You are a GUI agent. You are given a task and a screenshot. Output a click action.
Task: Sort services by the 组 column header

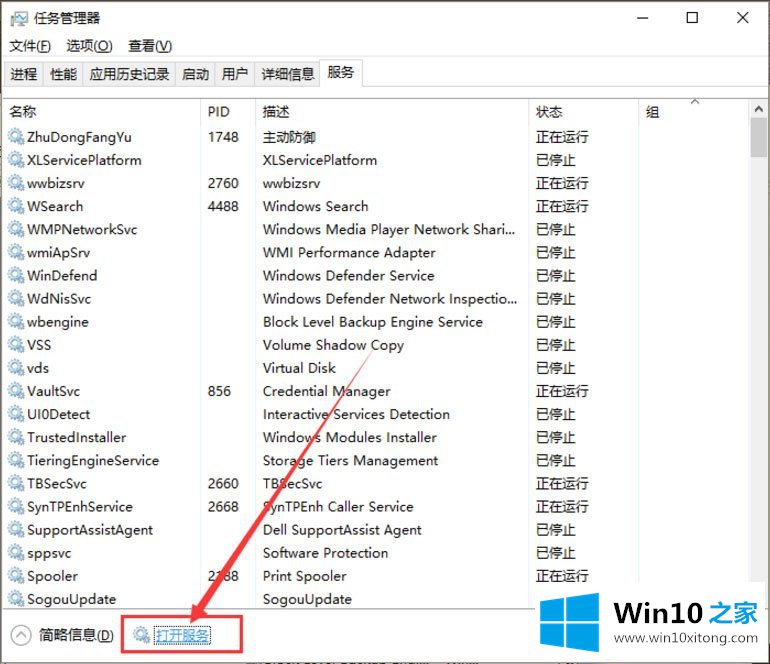694,112
